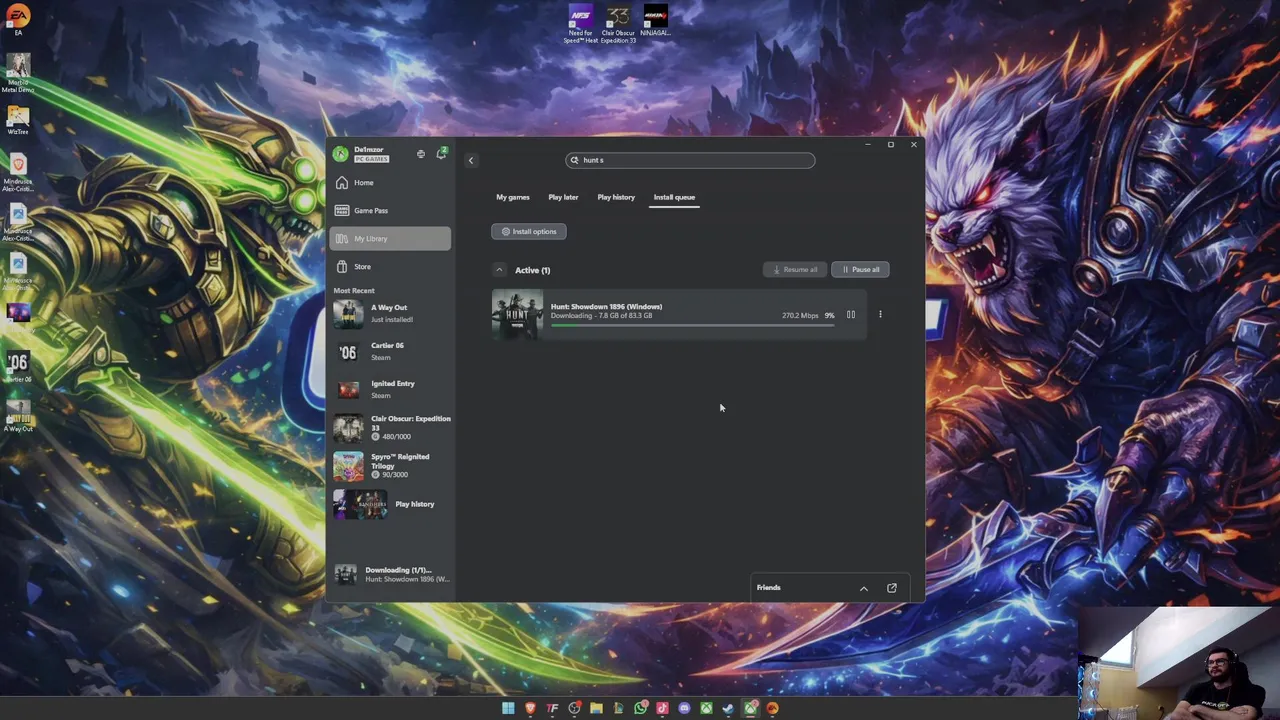Open A Way Out in Most Recent

[x=391, y=314]
